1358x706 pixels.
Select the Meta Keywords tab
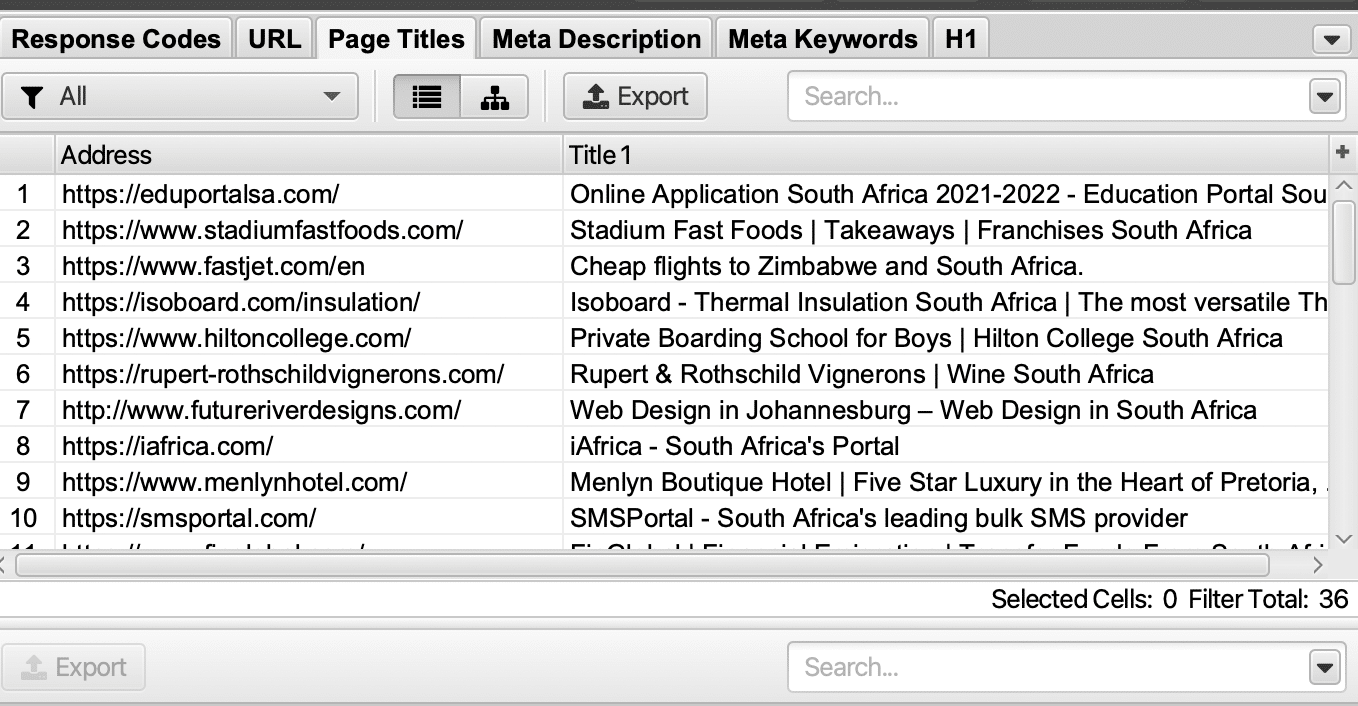click(x=822, y=40)
